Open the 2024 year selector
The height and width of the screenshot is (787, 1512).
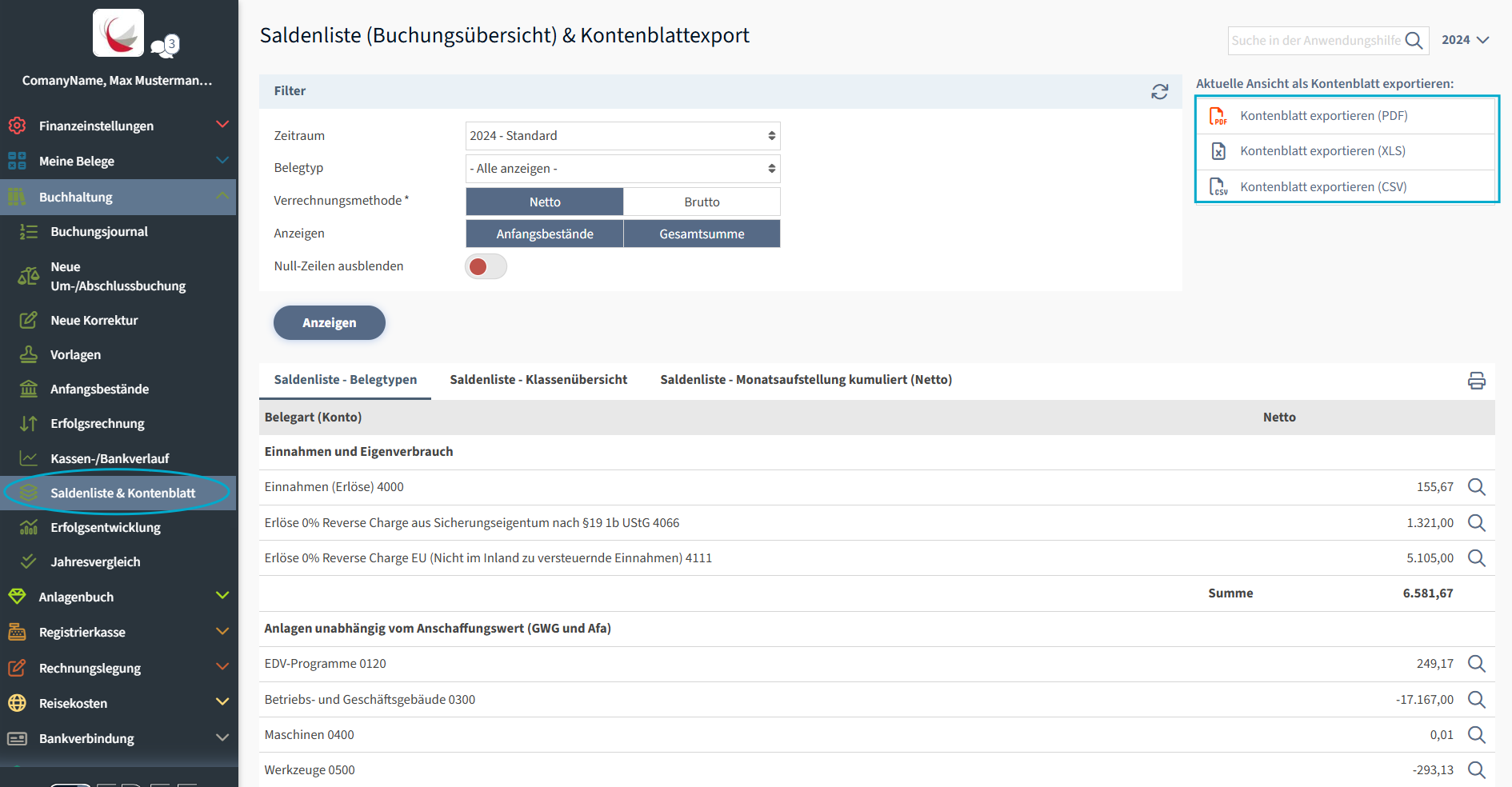click(x=1464, y=40)
